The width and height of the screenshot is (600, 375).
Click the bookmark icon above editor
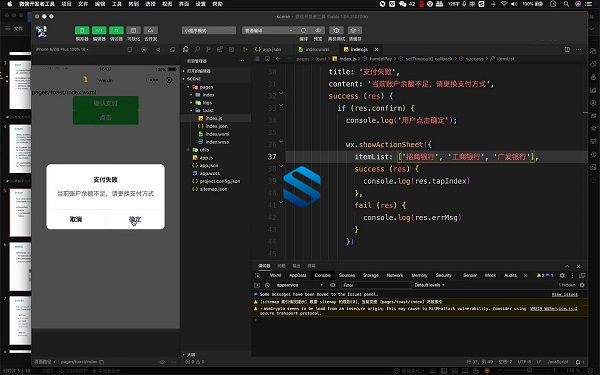[267, 59]
